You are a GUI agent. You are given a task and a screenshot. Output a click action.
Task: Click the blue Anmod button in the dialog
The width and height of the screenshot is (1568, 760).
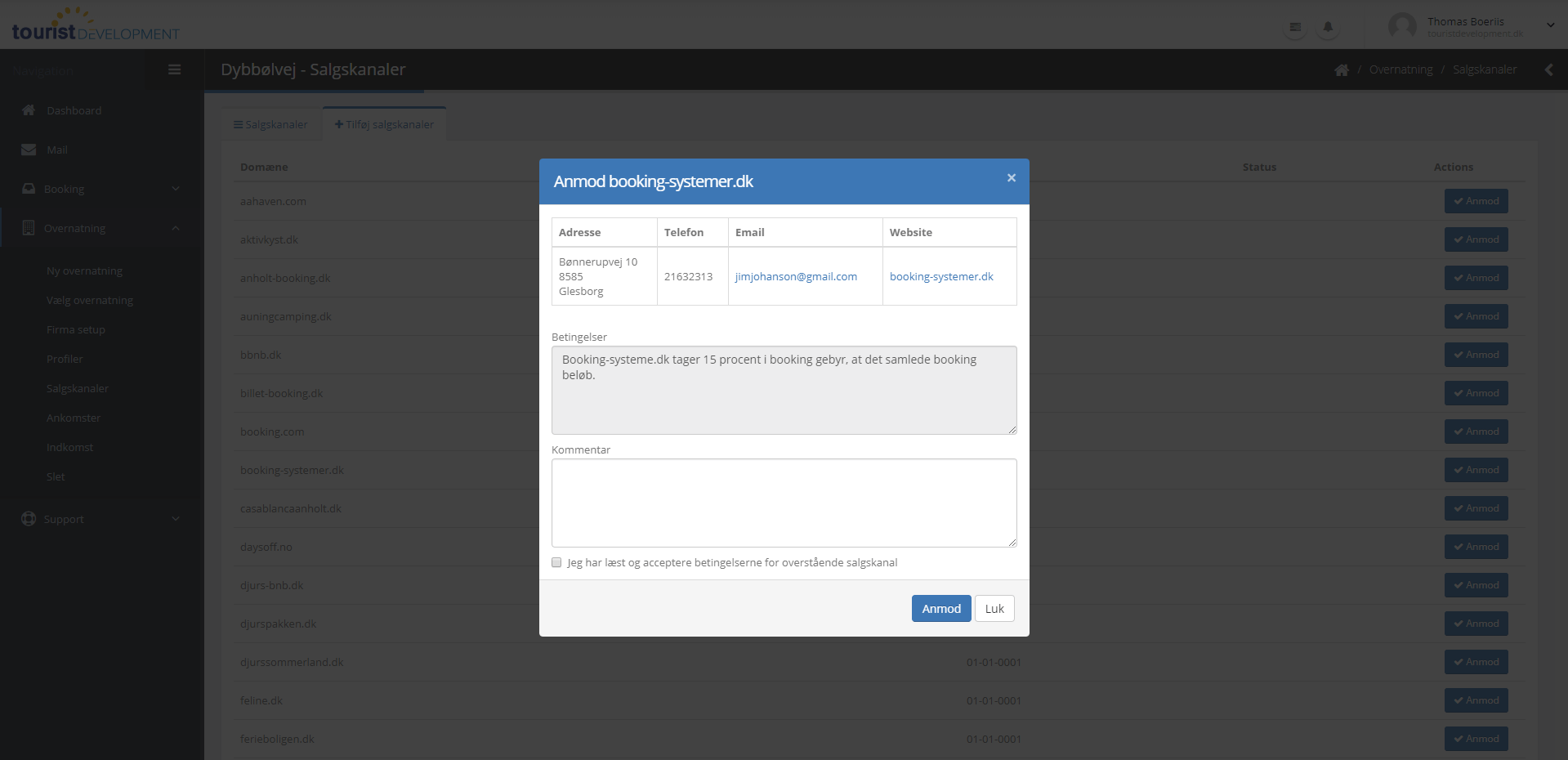[940, 609]
